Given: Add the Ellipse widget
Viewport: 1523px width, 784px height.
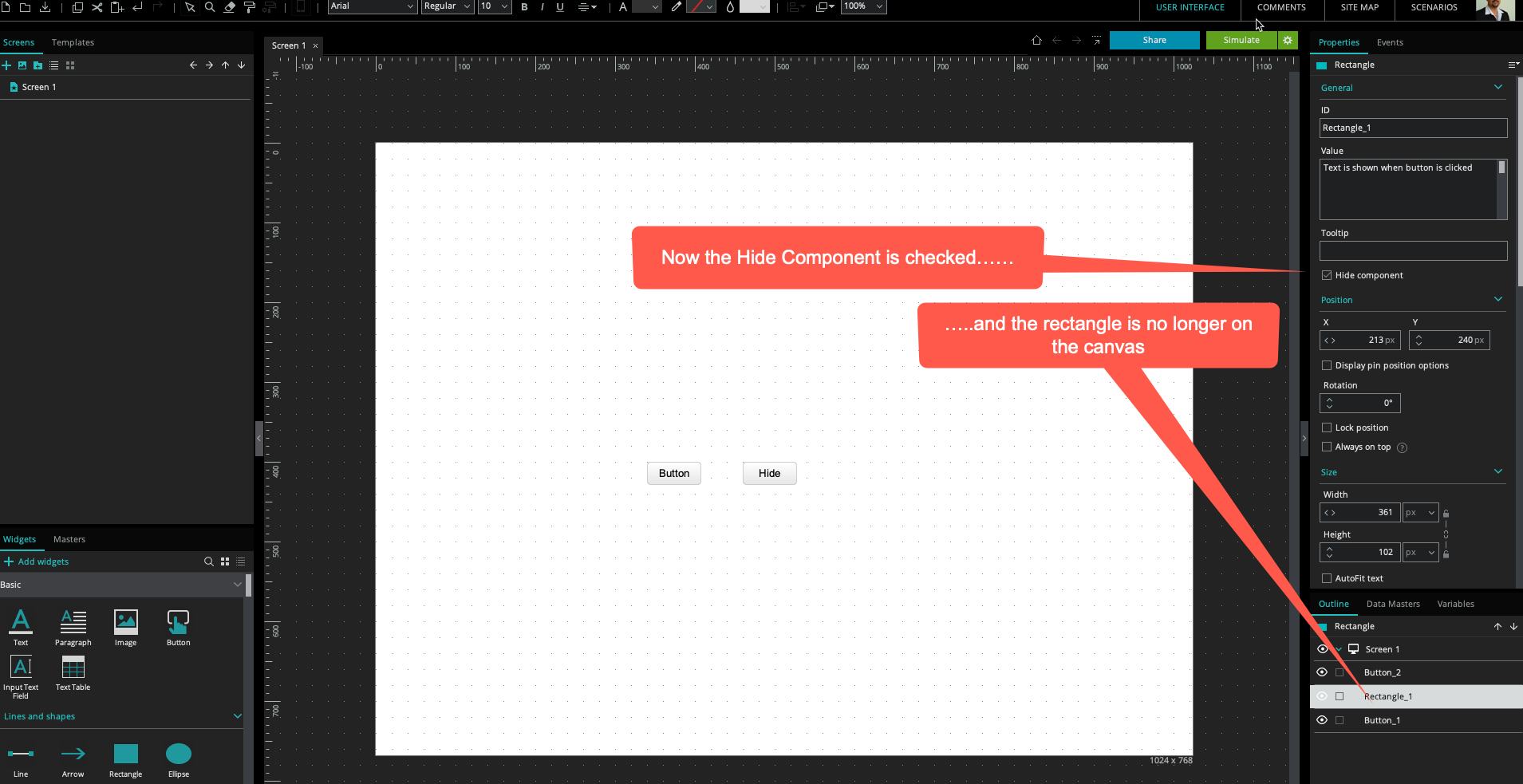Looking at the screenshot, I should 179,754.
